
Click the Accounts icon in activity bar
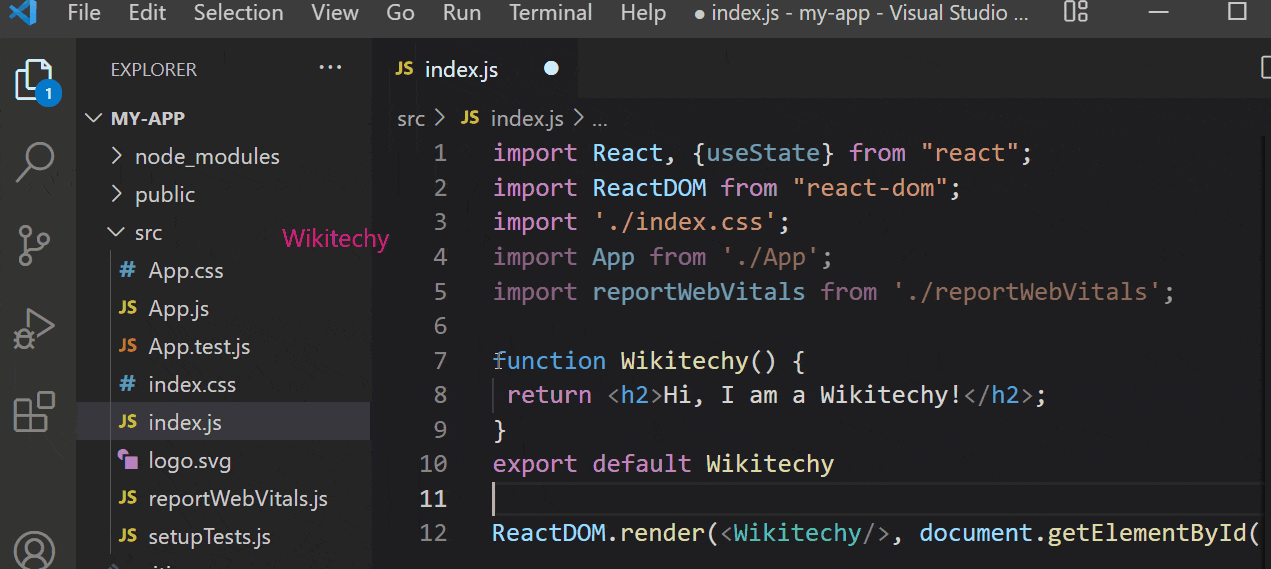click(x=35, y=550)
